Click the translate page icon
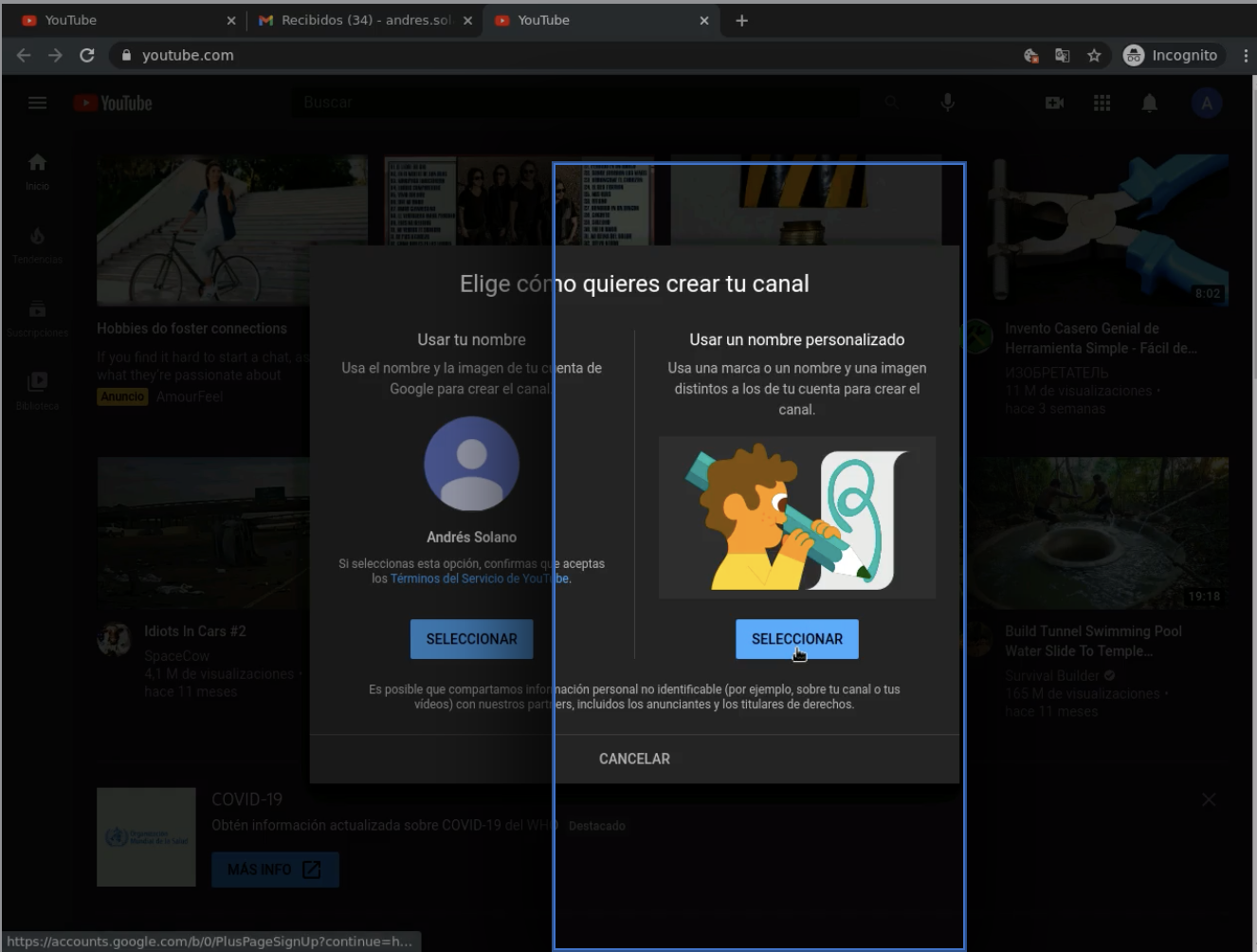The width and height of the screenshot is (1257, 952). (1063, 55)
